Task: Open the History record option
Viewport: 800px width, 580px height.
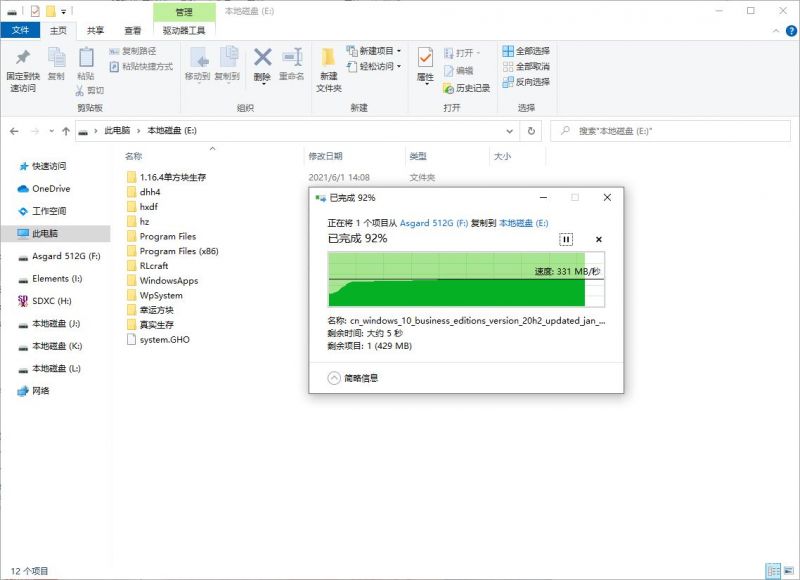Action: pyautogui.click(x=466, y=88)
